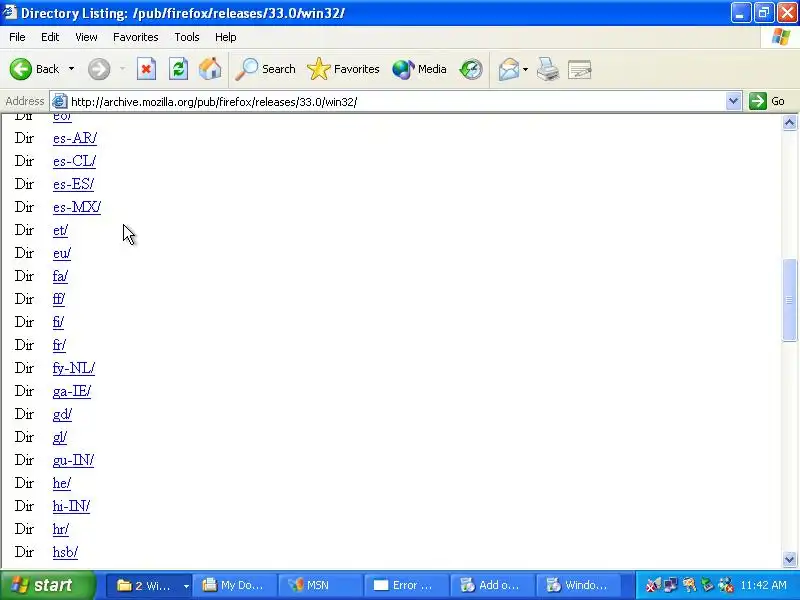
Task: Open the es-ES/ directory link
Action: [73, 184]
